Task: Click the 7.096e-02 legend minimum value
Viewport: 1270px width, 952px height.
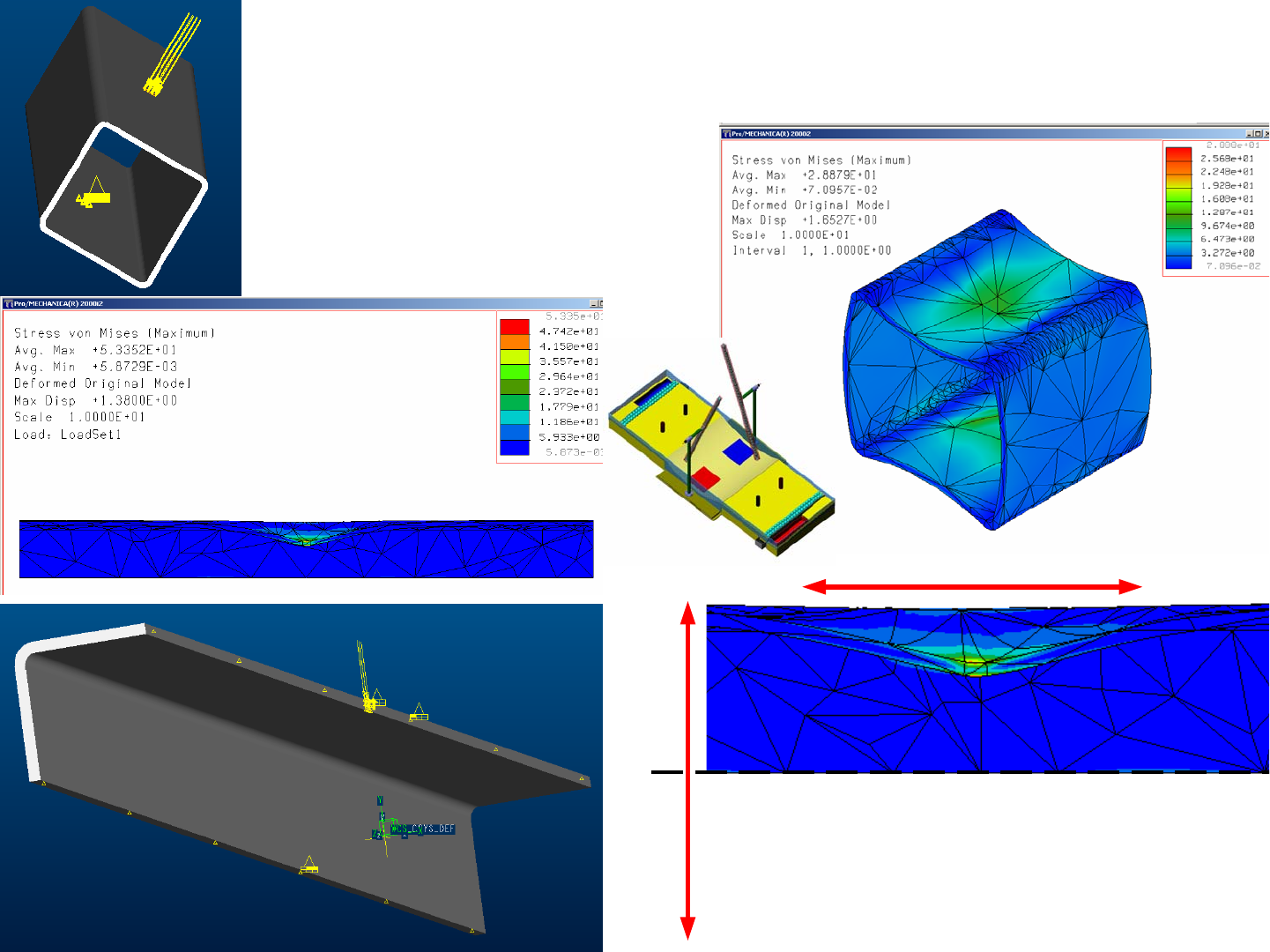Action: click(x=1233, y=266)
